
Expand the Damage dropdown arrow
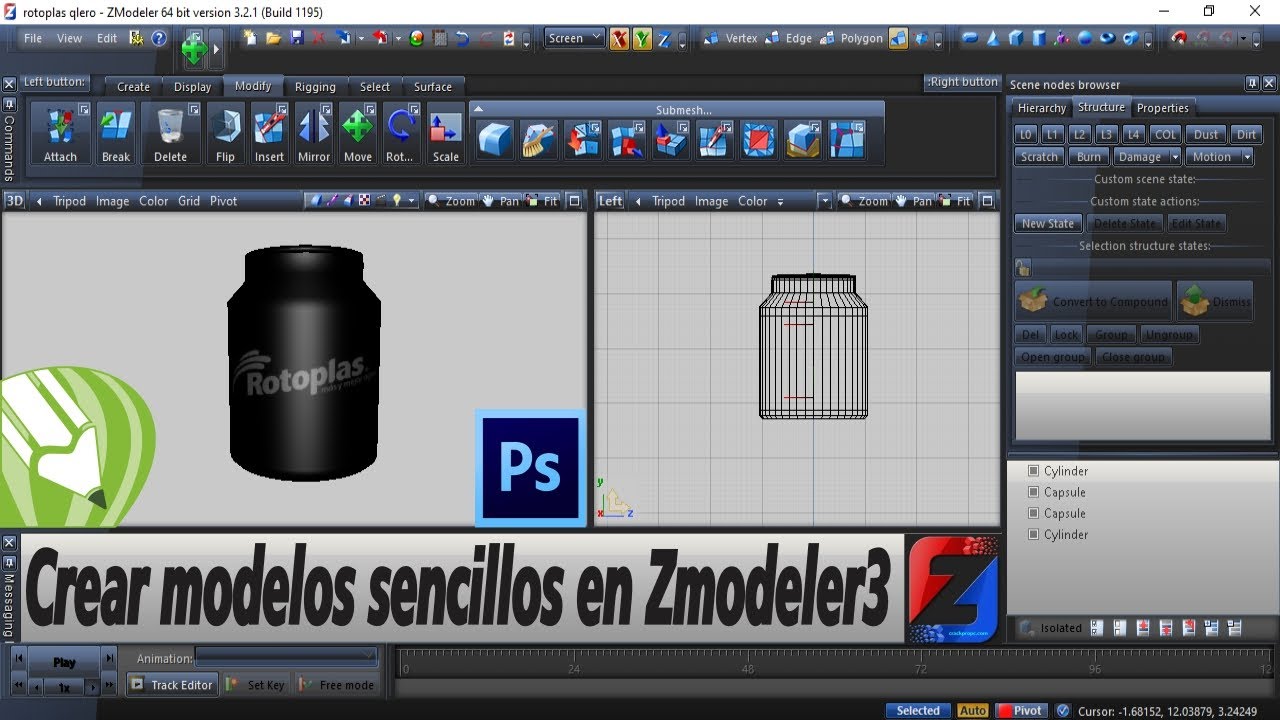click(x=1174, y=157)
